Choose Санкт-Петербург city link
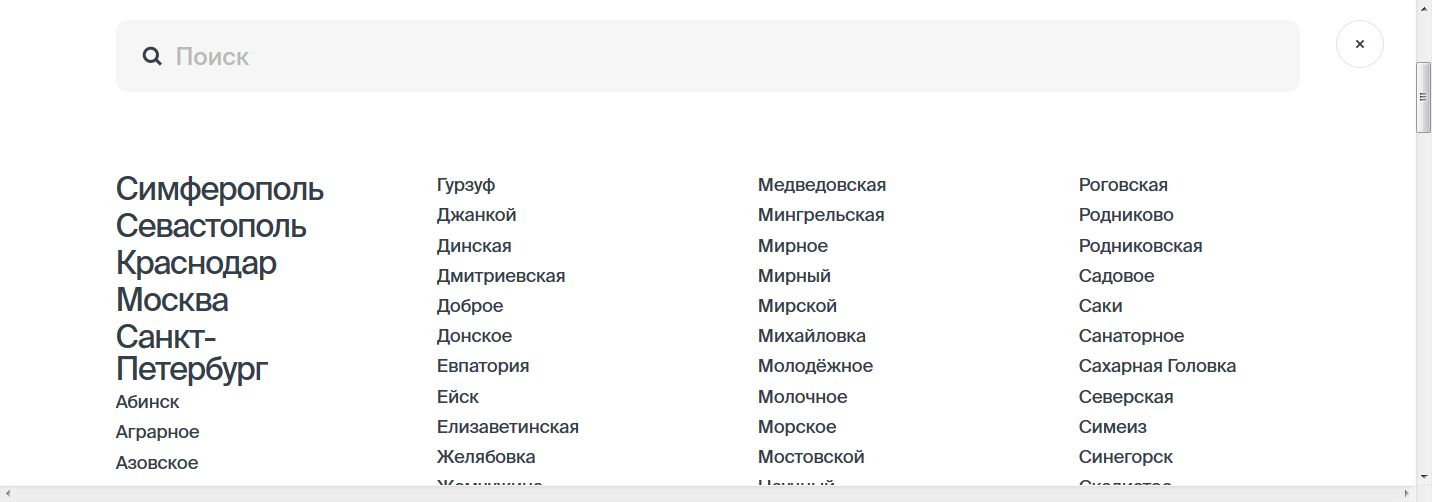Image resolution: width=1432 pixels, height=502 pixels. coord(192,353)
